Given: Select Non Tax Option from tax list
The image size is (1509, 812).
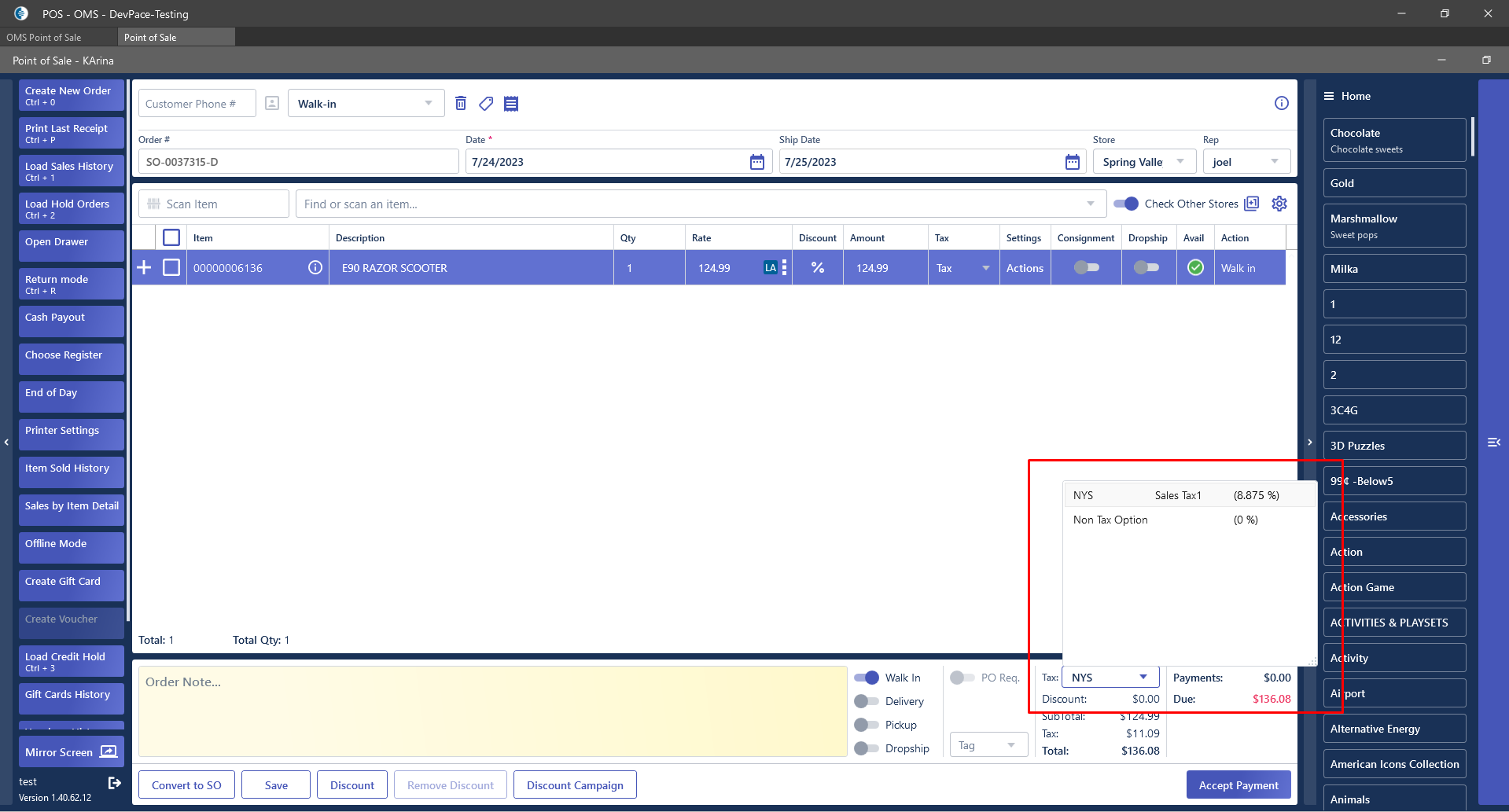Looking at the screenshot, I should (1110, 520).
